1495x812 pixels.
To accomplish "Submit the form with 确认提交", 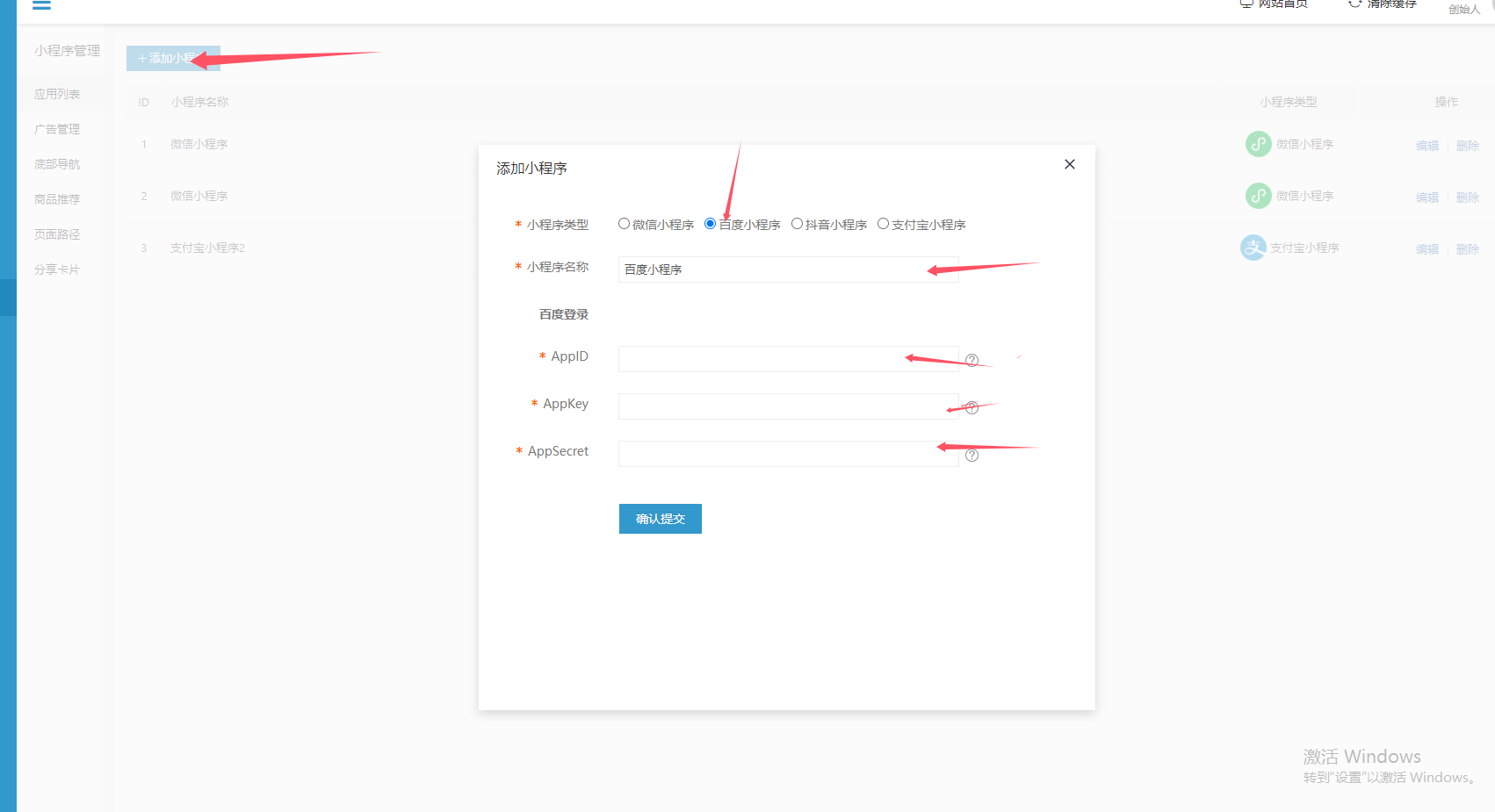I will click(x=661, y=519).
